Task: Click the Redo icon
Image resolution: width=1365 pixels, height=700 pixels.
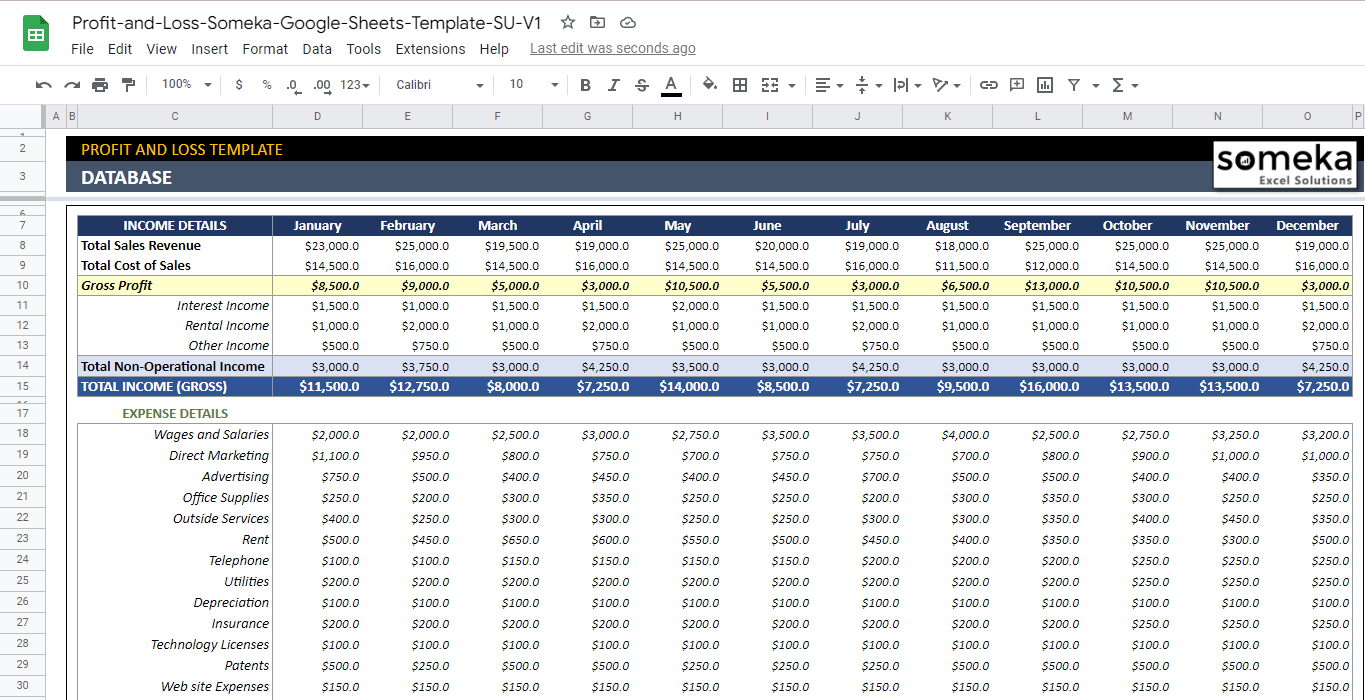Action: click(72, 85)
